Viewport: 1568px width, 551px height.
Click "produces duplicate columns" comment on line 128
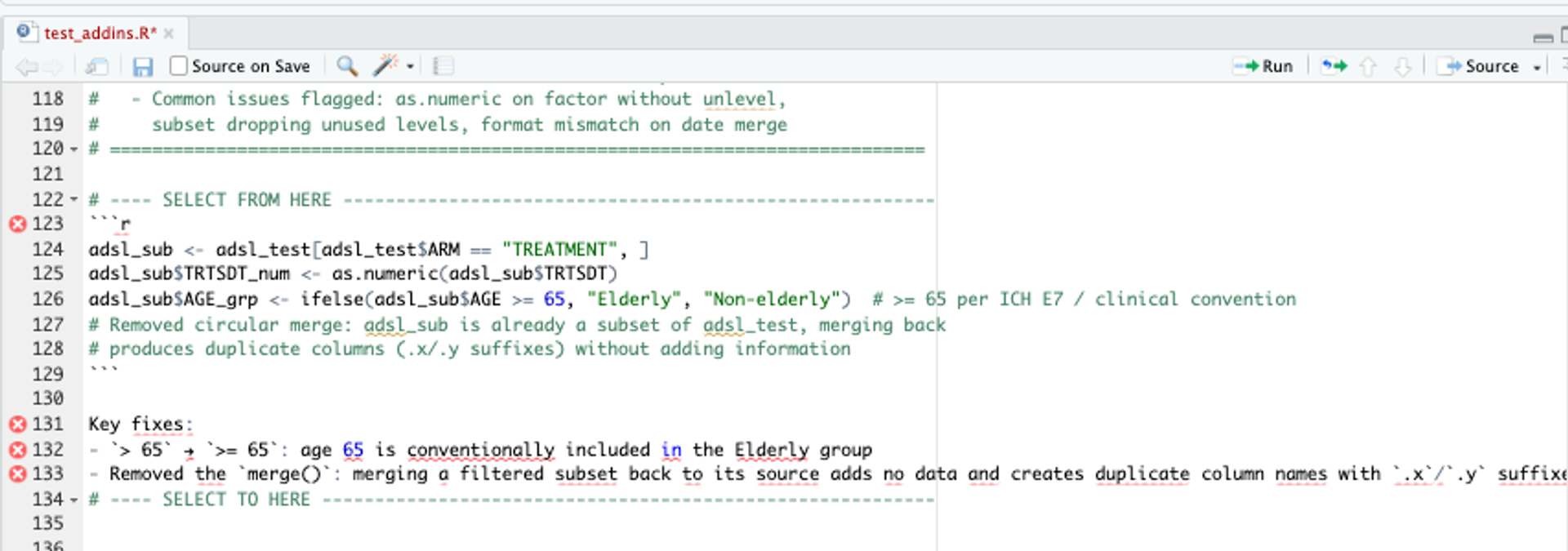tap(247, 349)
